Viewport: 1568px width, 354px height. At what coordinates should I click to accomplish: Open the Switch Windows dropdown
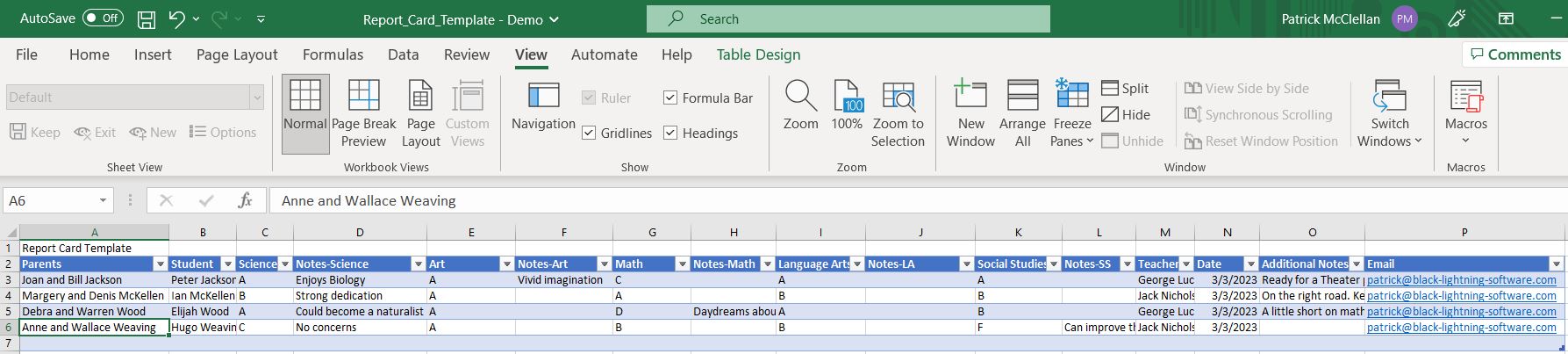coord(1389,141)
